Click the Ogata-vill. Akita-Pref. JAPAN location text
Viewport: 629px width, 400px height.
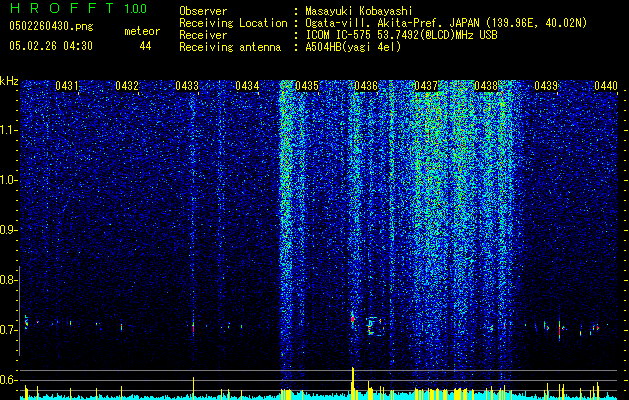[446, 23]
